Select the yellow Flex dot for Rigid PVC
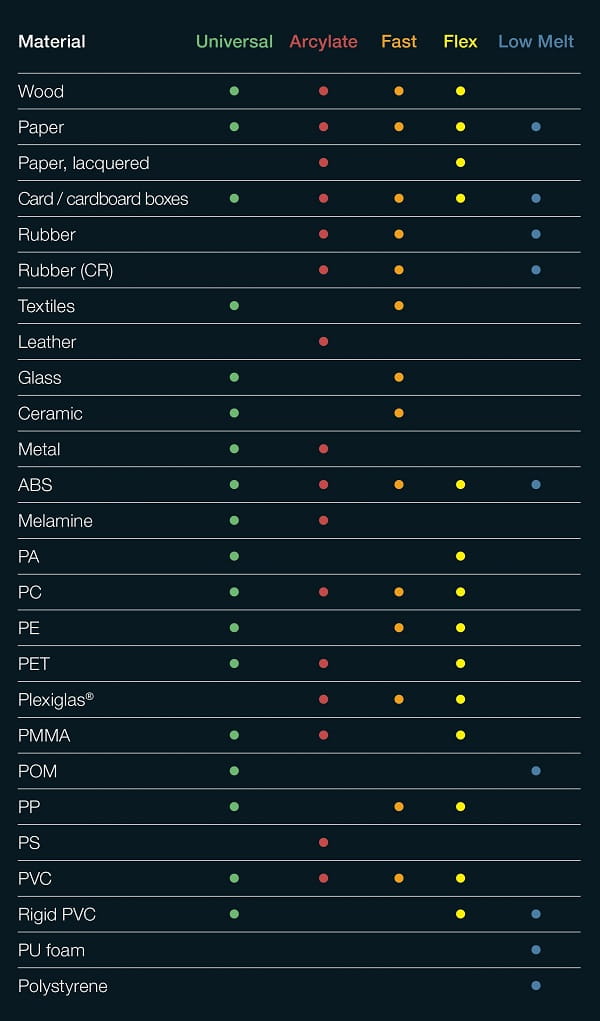The height and width of the screenshot is (1021, 600). pos(460,914)
